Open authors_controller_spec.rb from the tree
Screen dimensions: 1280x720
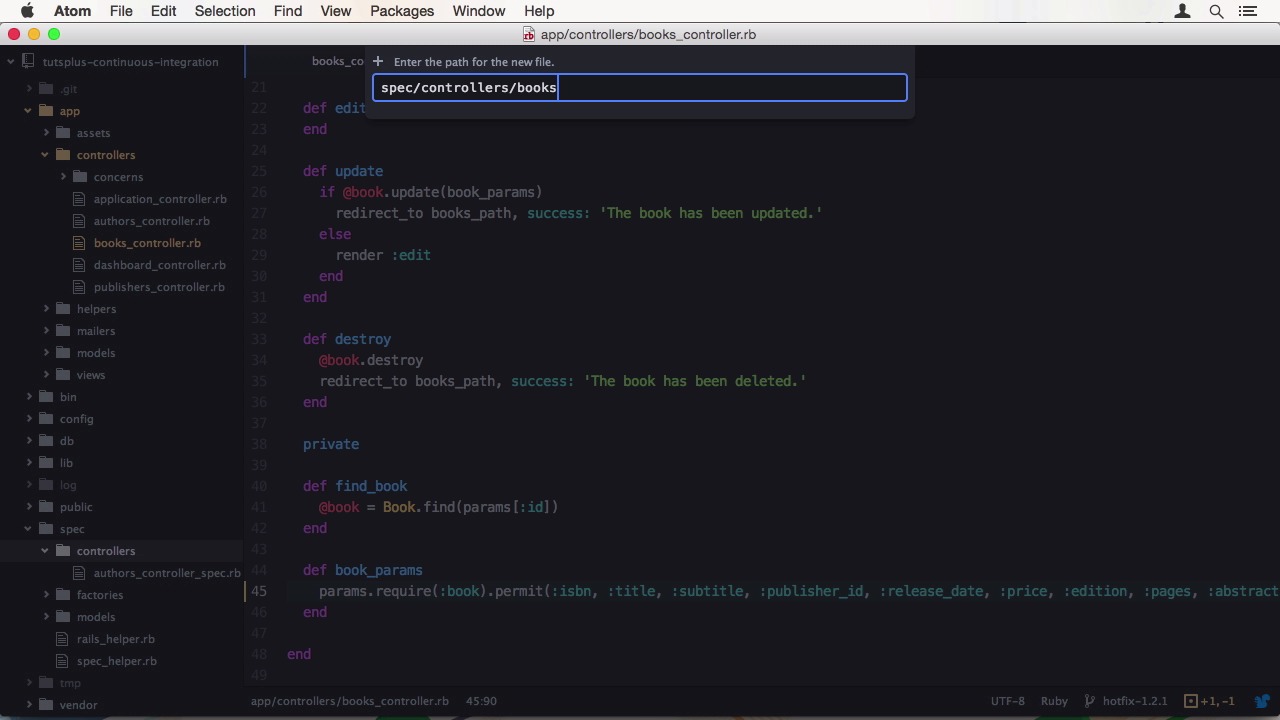pyautogui.click(x=166, y=573)
